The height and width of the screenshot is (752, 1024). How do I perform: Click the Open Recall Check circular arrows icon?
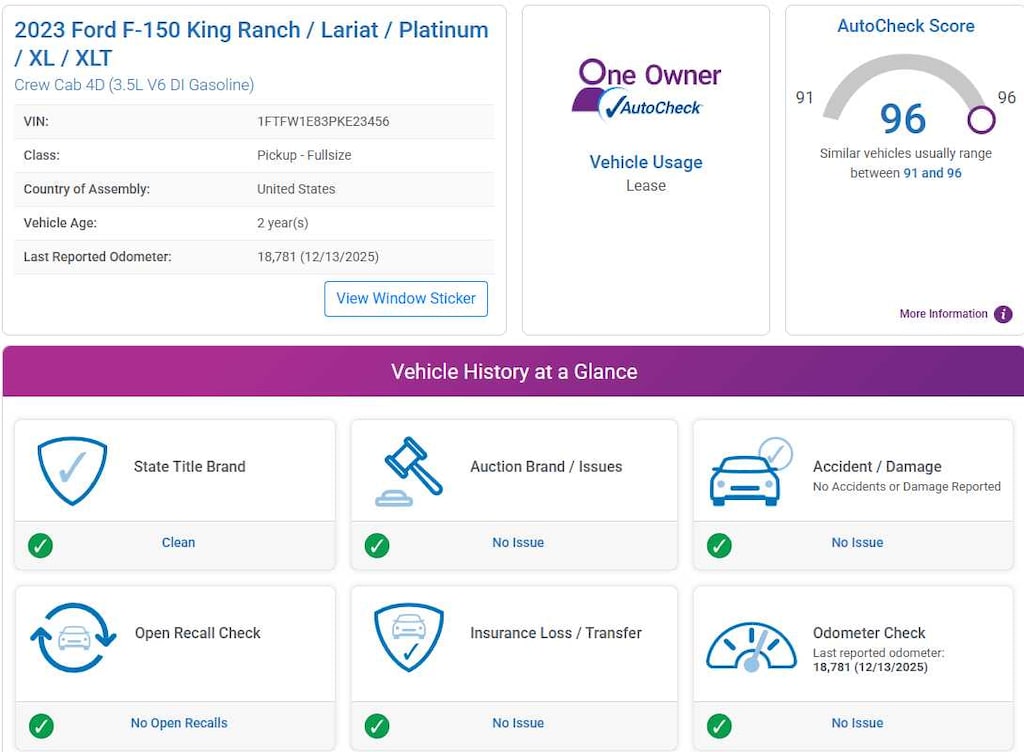73,638
